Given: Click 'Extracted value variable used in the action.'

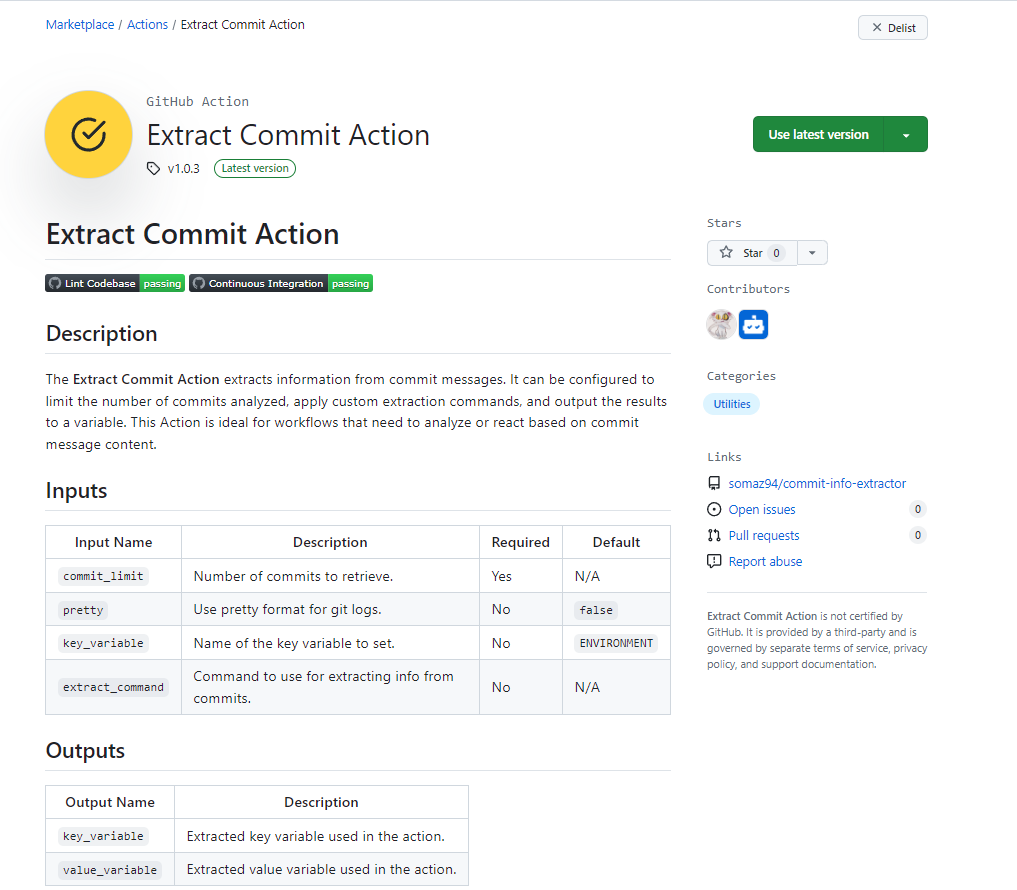Looking at the screenshot, I should click(x=322, y=869).
